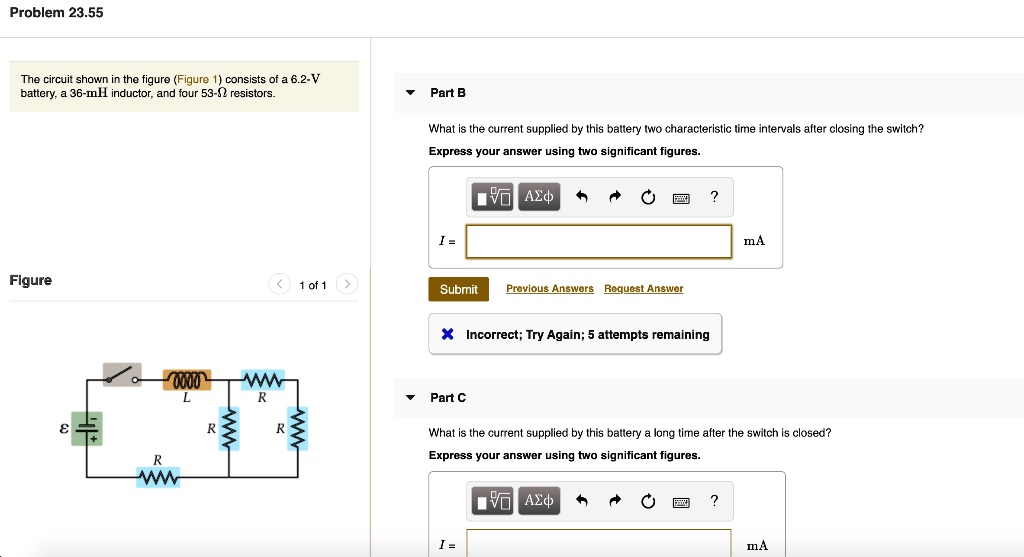The image size is (1024, 557).
Task: Reset Part C answer with circular arrow
Action: pos(648,501)
